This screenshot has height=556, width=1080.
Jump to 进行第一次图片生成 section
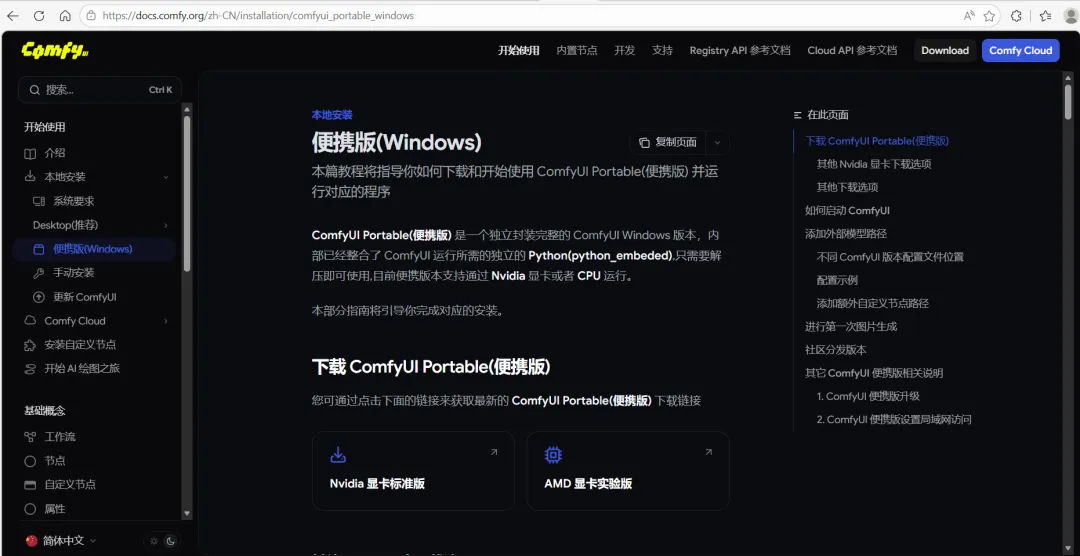point(851,327)
